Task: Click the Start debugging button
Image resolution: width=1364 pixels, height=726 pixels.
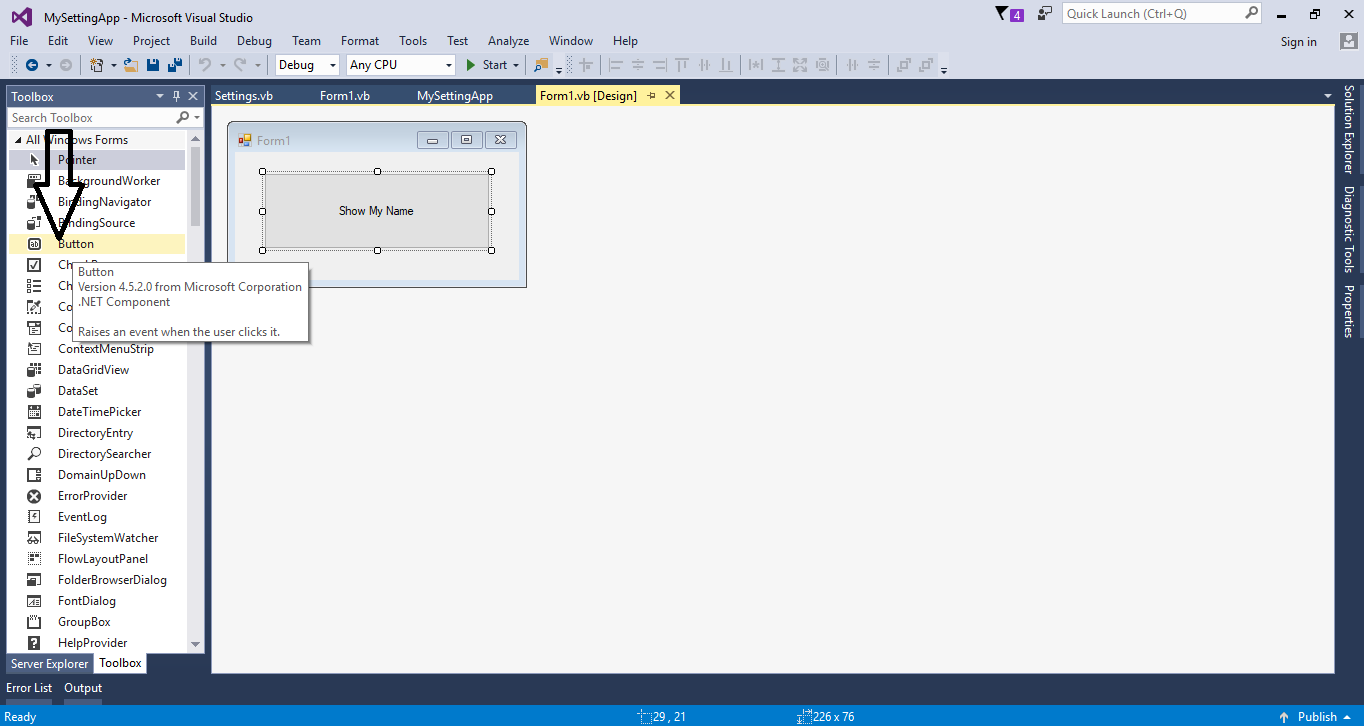Action: coord(486,65)
